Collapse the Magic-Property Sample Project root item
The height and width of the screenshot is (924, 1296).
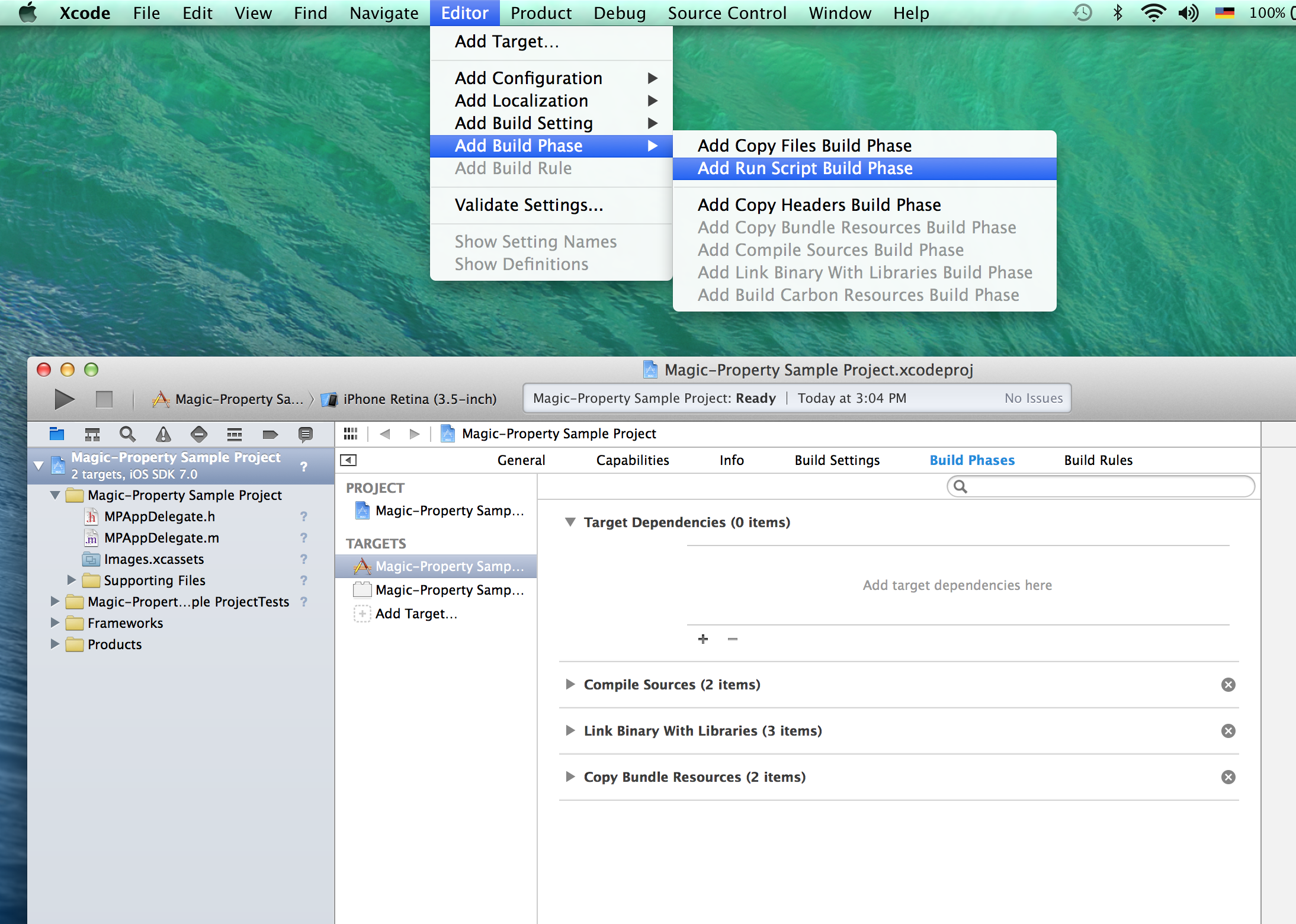click(x=39, y=466)
